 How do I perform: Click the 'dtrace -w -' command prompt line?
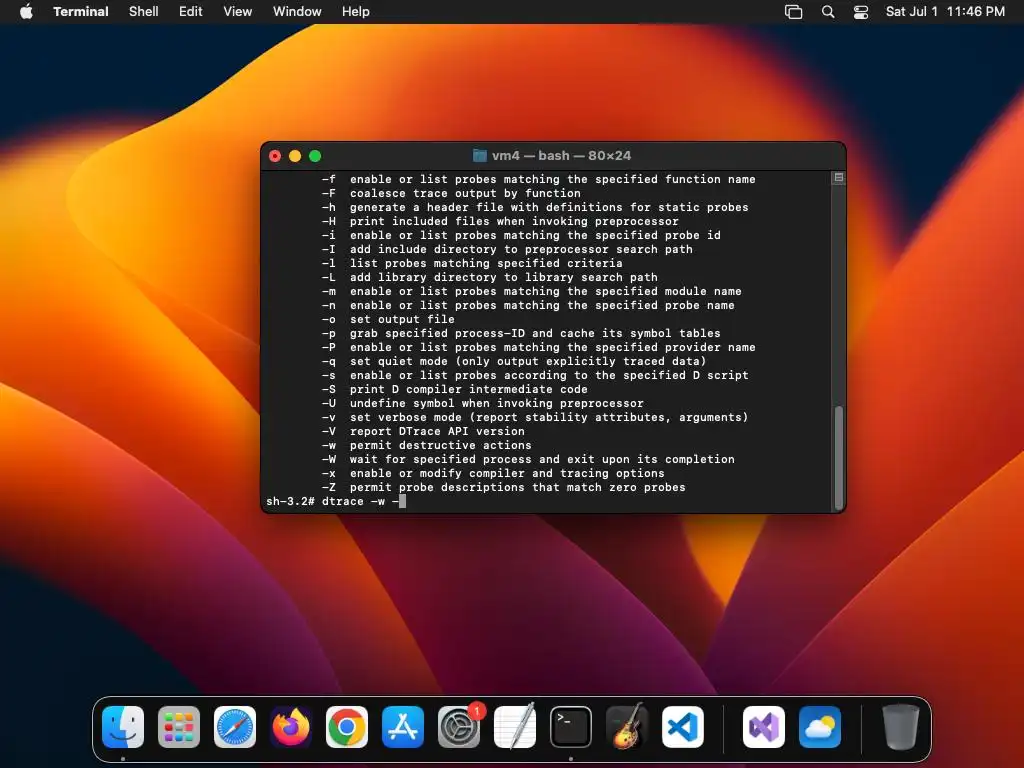coord(336,501)
